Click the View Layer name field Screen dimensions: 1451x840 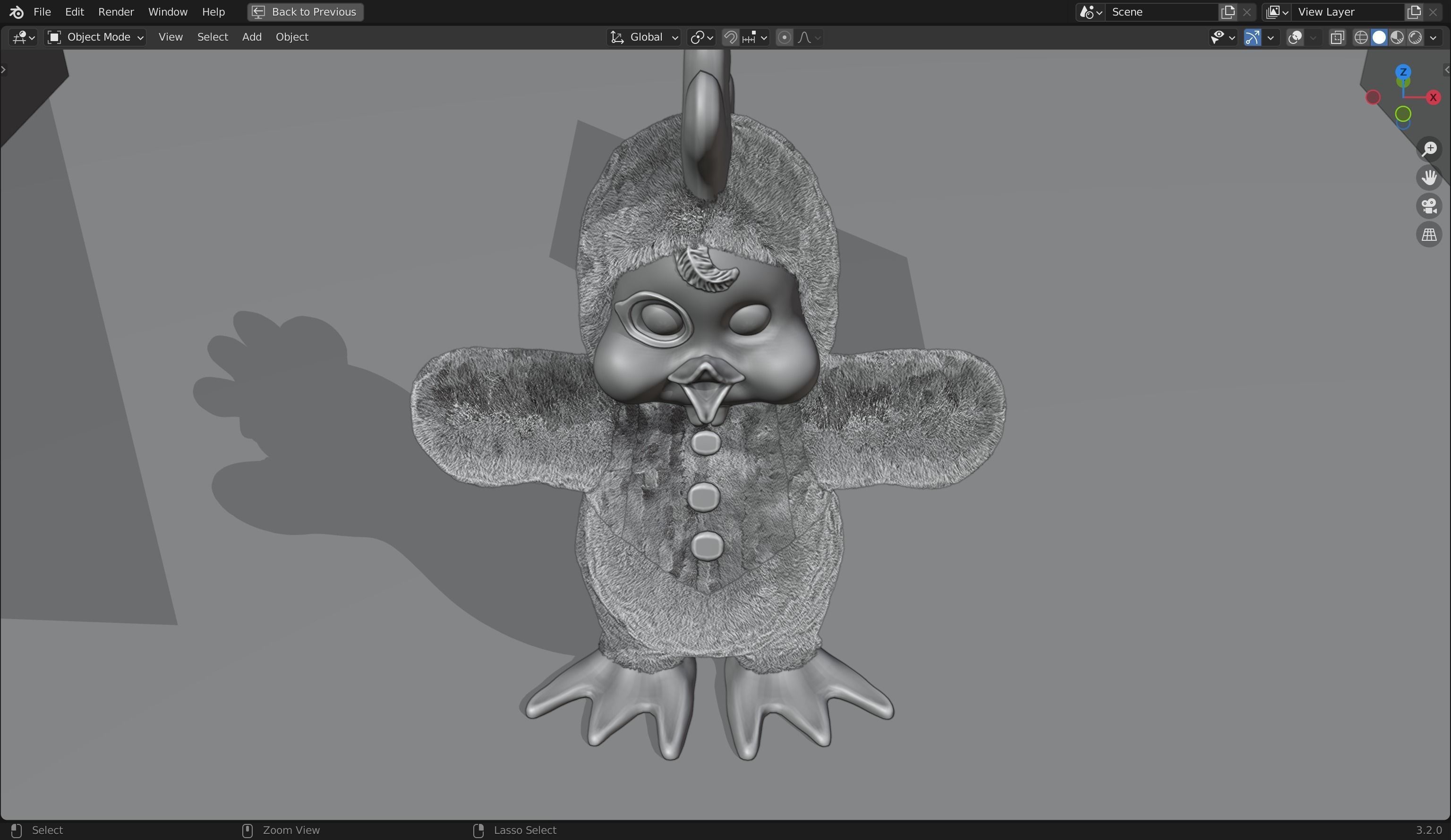(x=1348, y=11)
